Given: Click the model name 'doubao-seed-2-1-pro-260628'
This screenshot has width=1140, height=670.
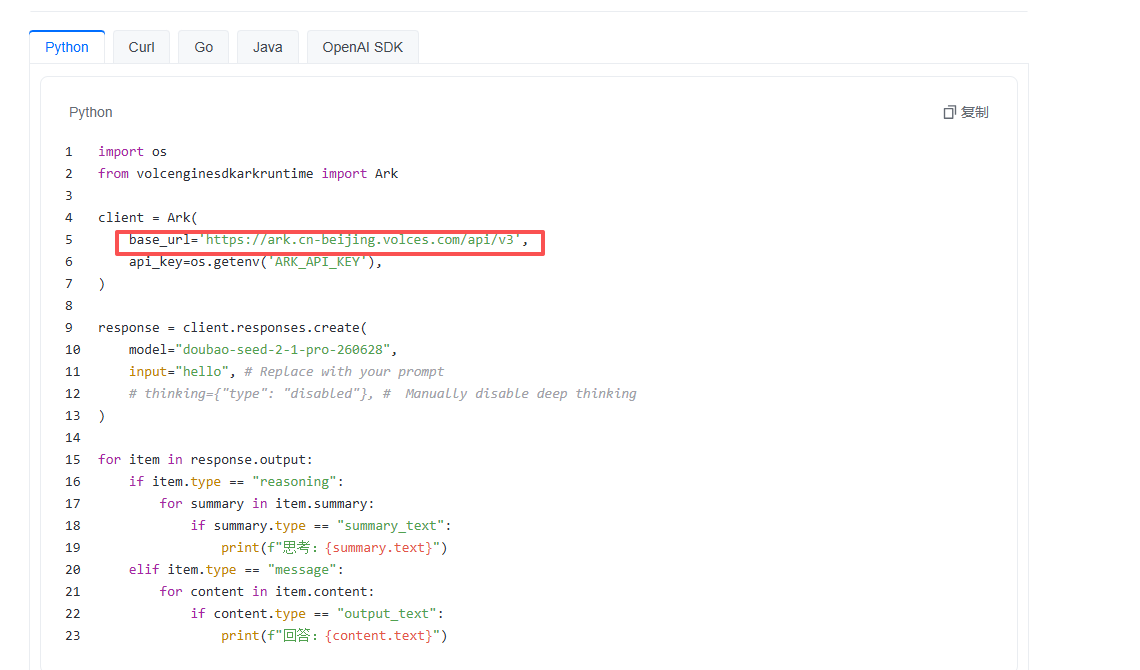Looking at the screenshot, I should tap(283, 349).
